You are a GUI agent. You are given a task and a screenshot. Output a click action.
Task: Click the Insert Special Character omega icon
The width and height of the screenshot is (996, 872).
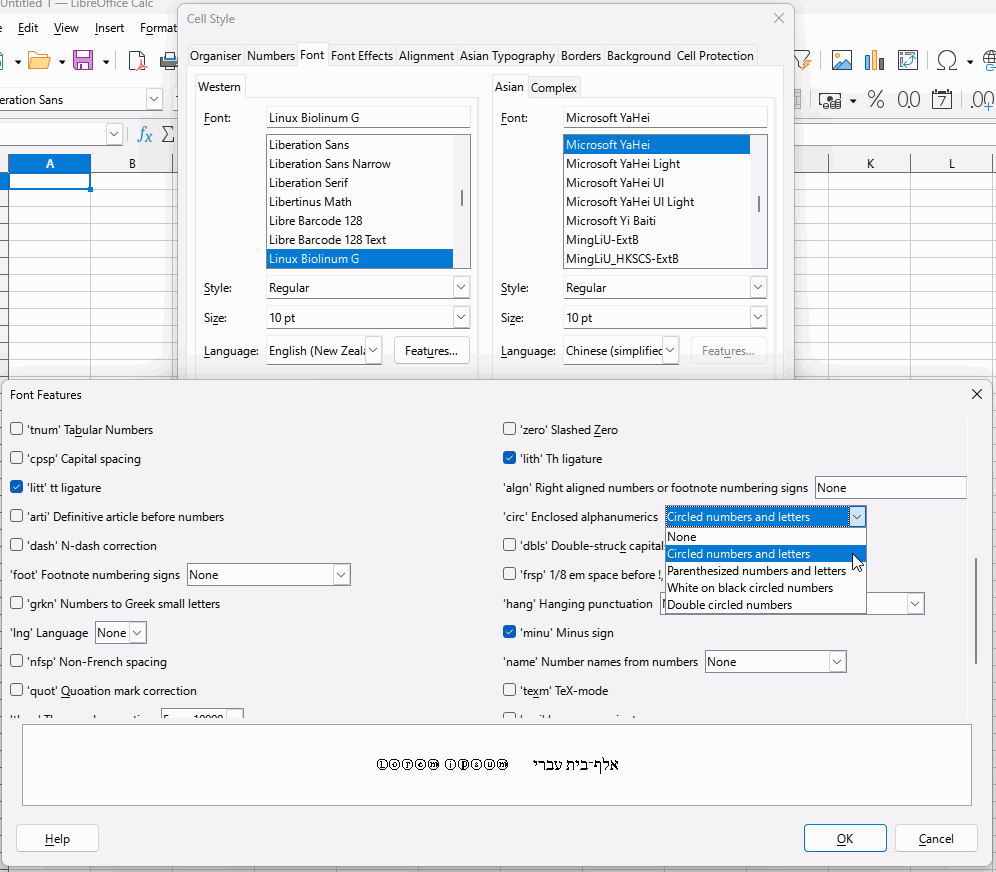coord(945,61)
